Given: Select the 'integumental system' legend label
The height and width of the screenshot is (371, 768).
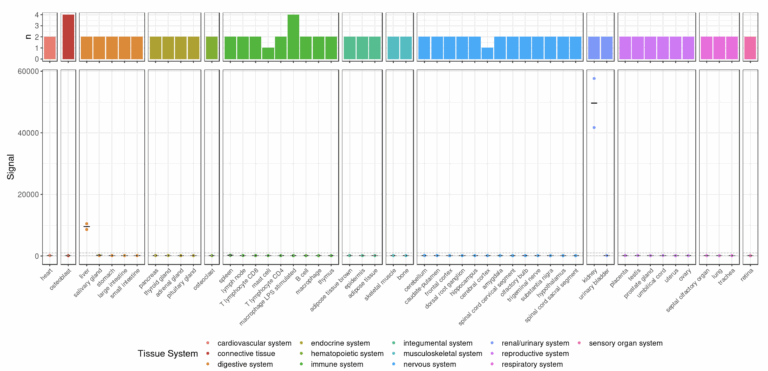Looking at the screenshot, I should coord(438,343).
